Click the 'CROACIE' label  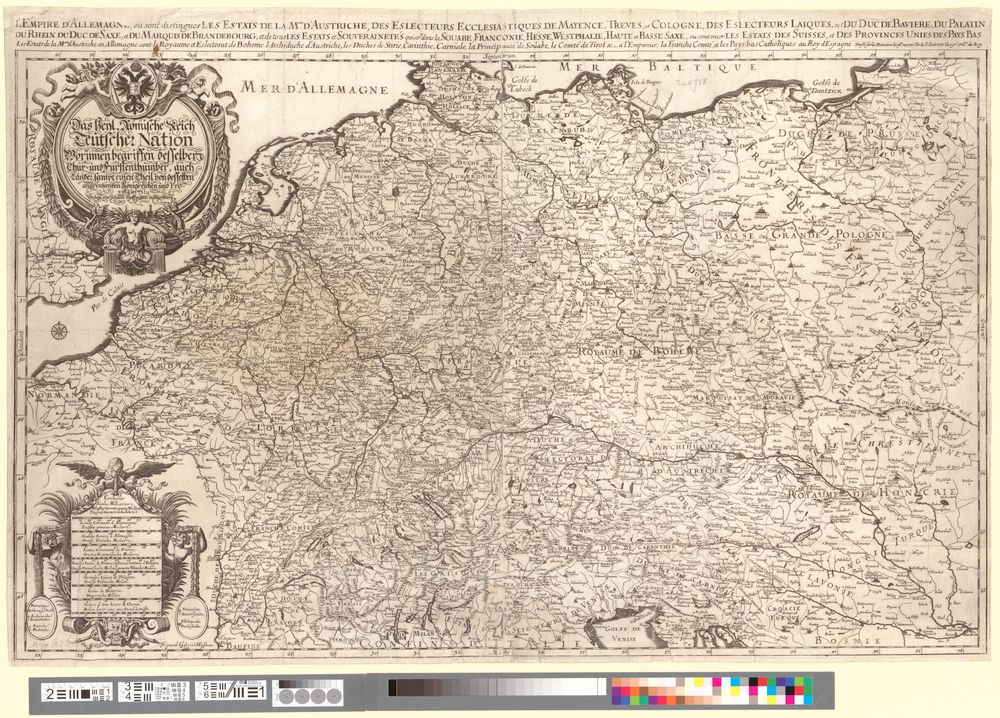coord(784,608)
